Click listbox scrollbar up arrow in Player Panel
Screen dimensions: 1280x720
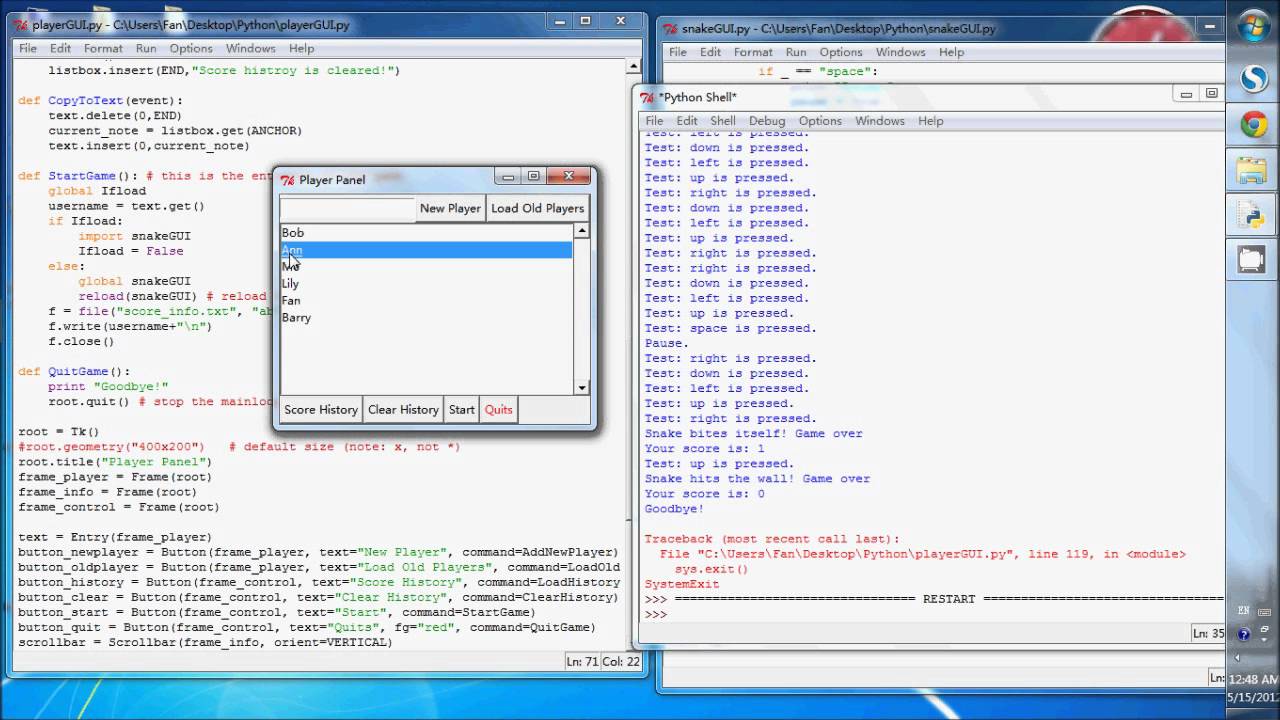(x=582, y=231)
